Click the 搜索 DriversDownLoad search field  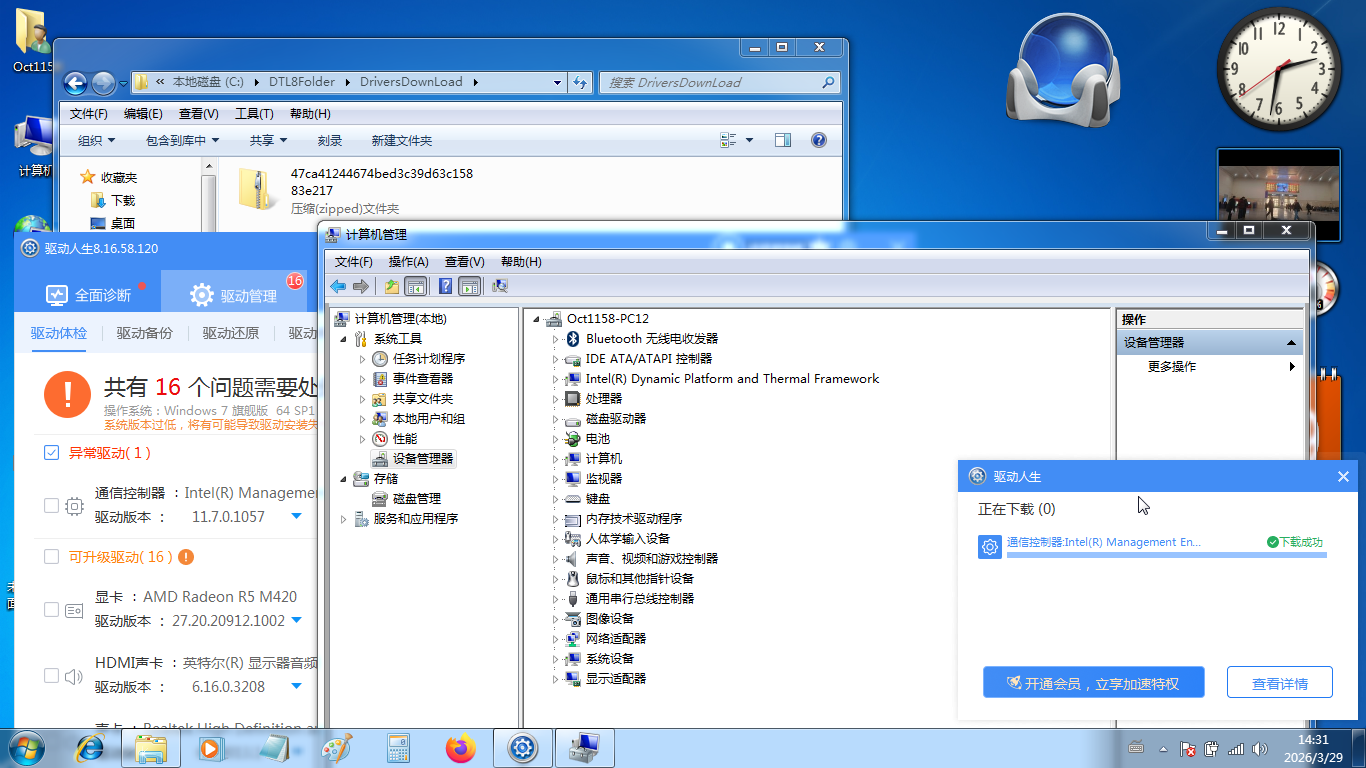click(710, 82)
